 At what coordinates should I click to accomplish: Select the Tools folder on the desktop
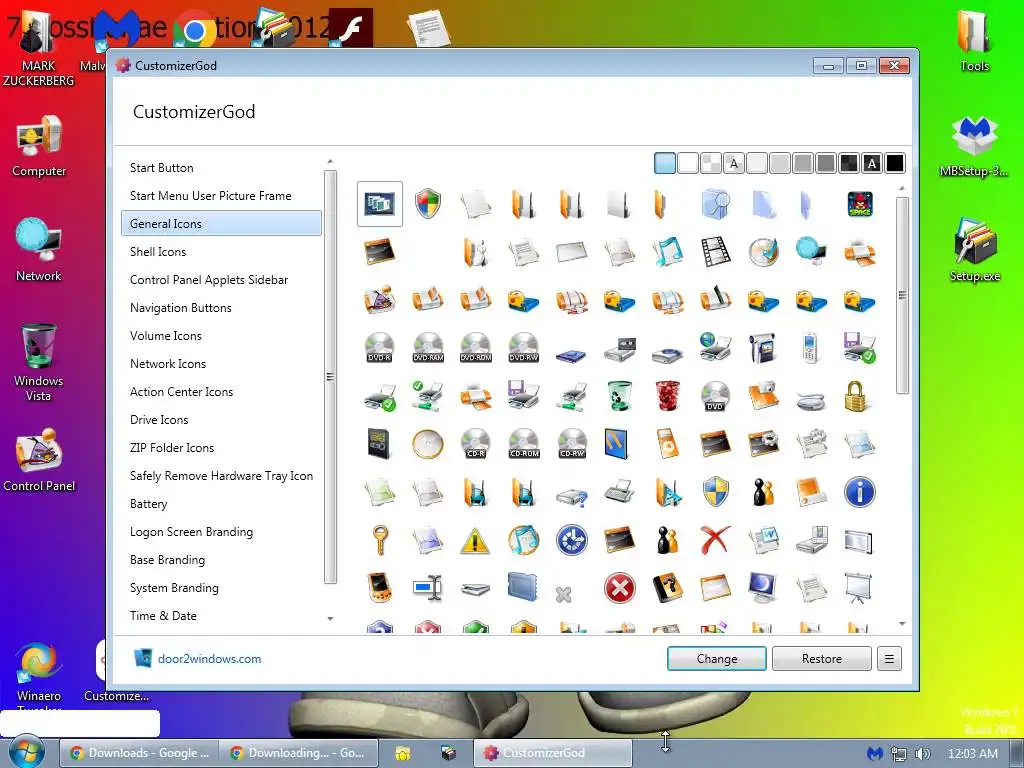pos(974,40)
